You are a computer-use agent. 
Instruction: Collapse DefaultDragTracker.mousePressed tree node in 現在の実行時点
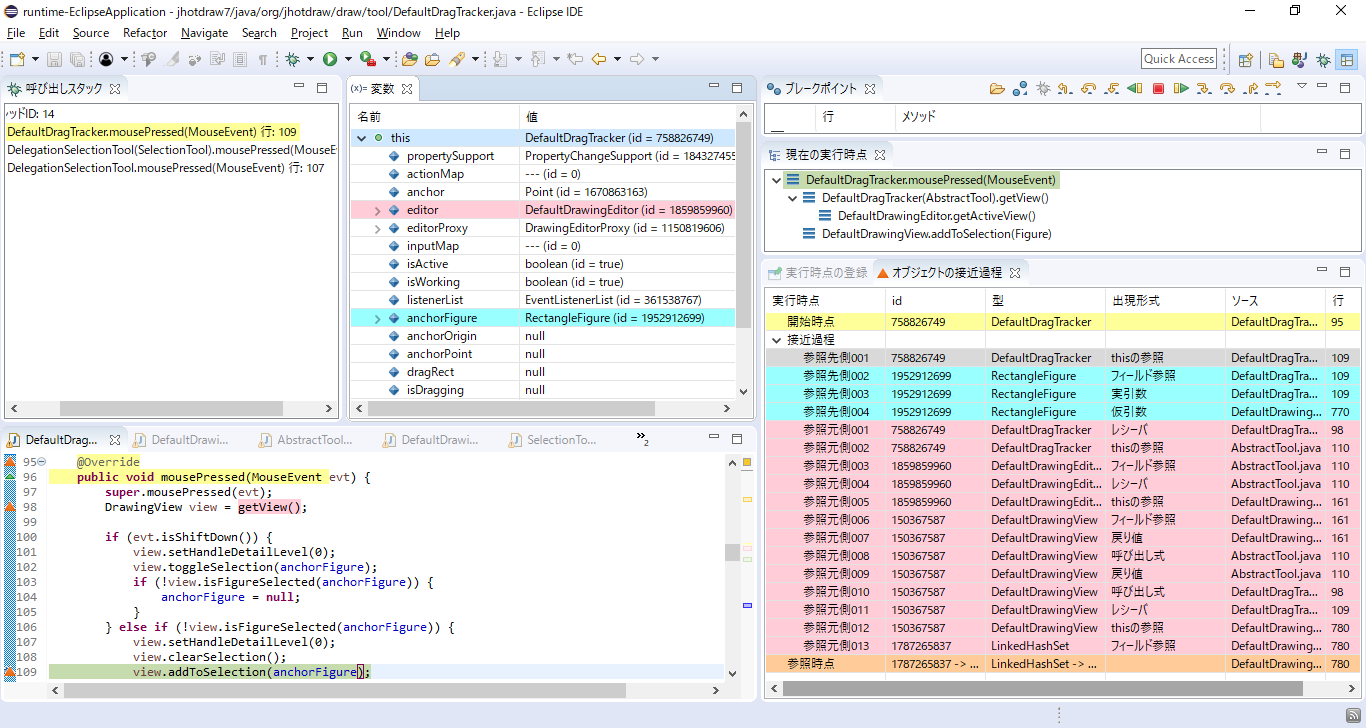(x=776, y=180)
